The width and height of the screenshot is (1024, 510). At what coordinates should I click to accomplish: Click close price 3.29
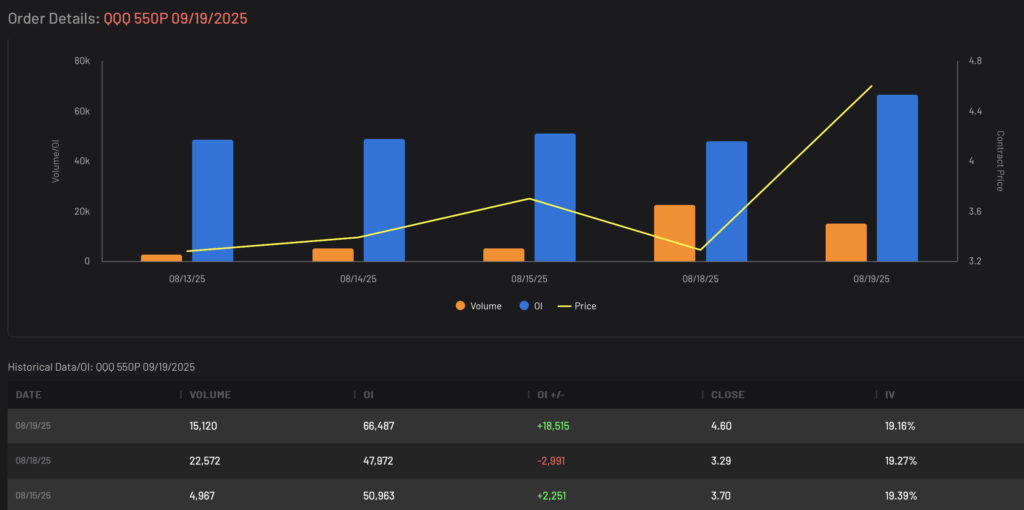720,461
